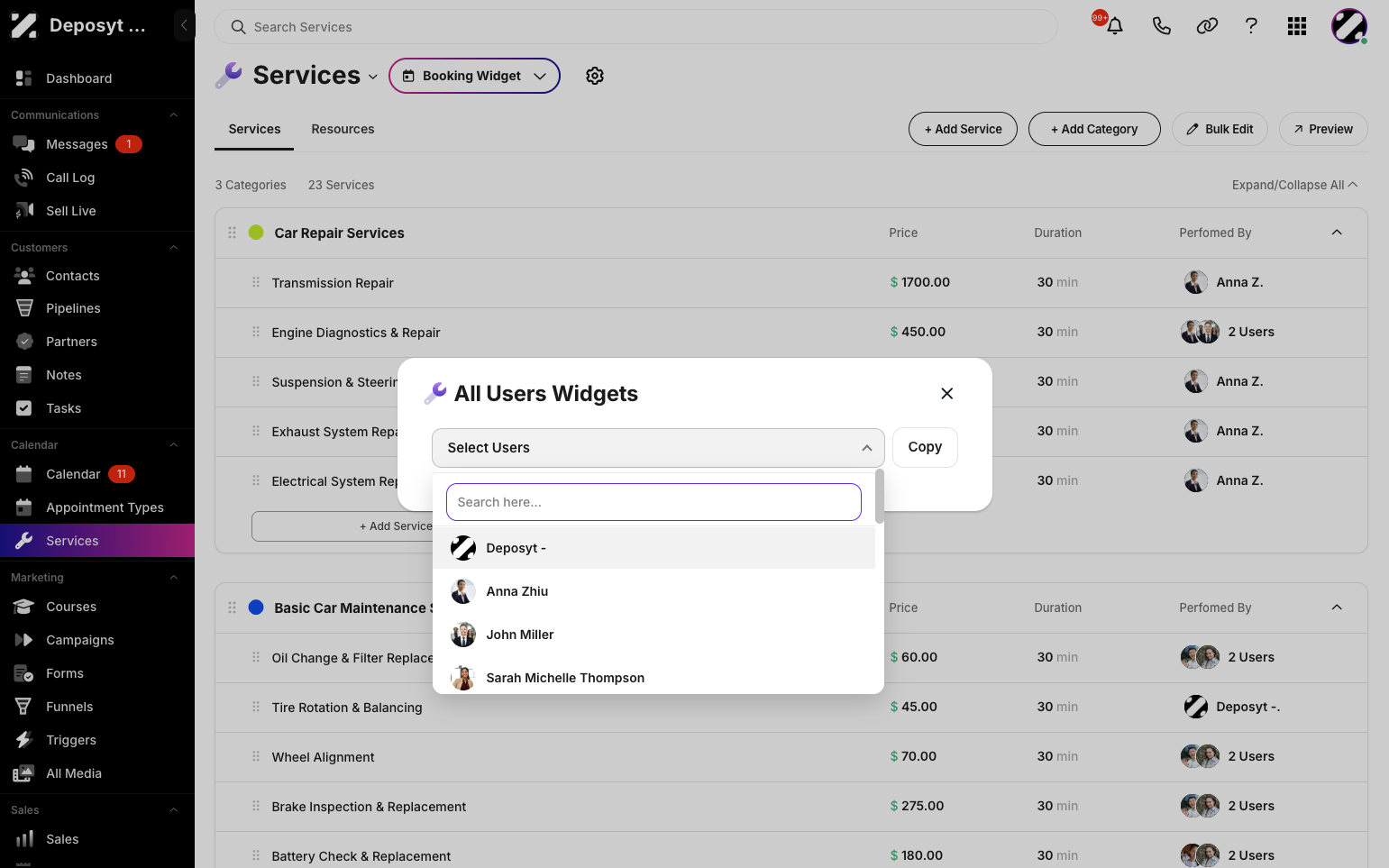
Task: Select John Miller in the user list
Action: (x=653, y=635)
